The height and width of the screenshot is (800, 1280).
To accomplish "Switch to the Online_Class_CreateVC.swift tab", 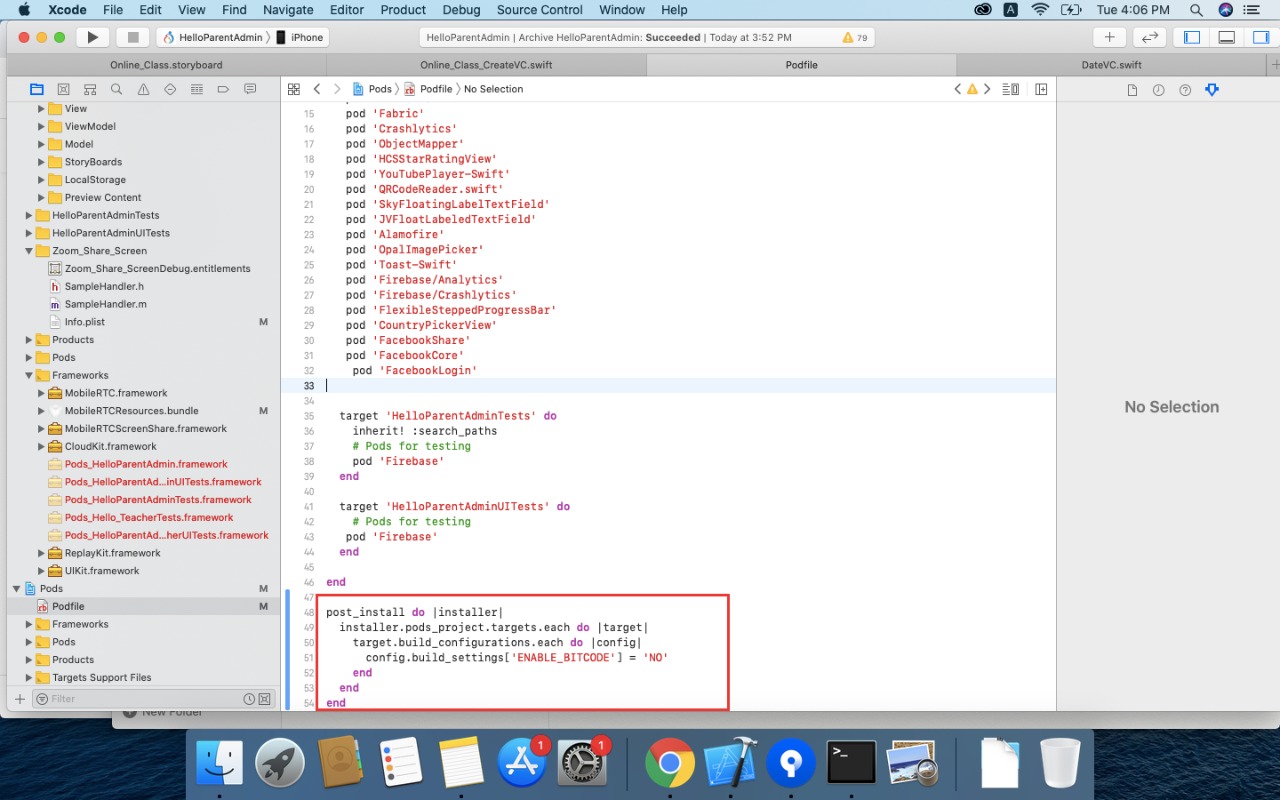I will (486, 65).
